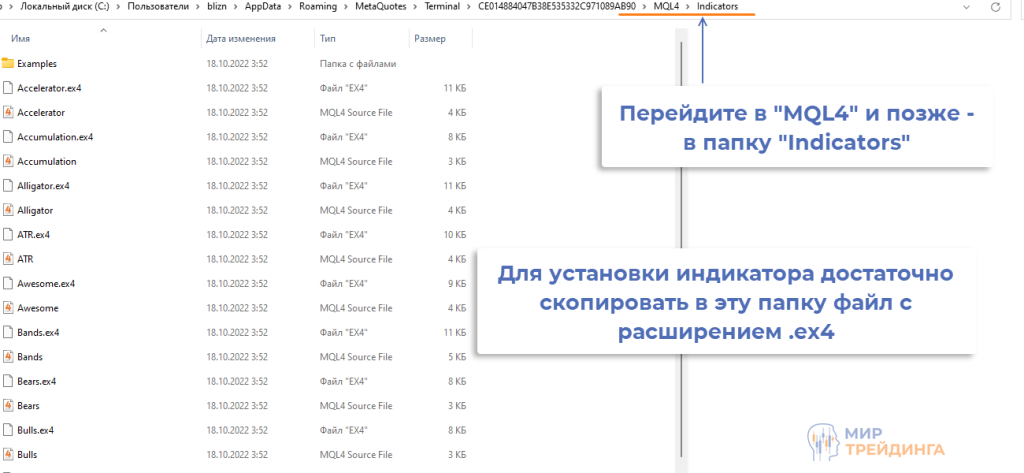
Task: Click the Awesome source file icon
Action: tap(8, 308)
